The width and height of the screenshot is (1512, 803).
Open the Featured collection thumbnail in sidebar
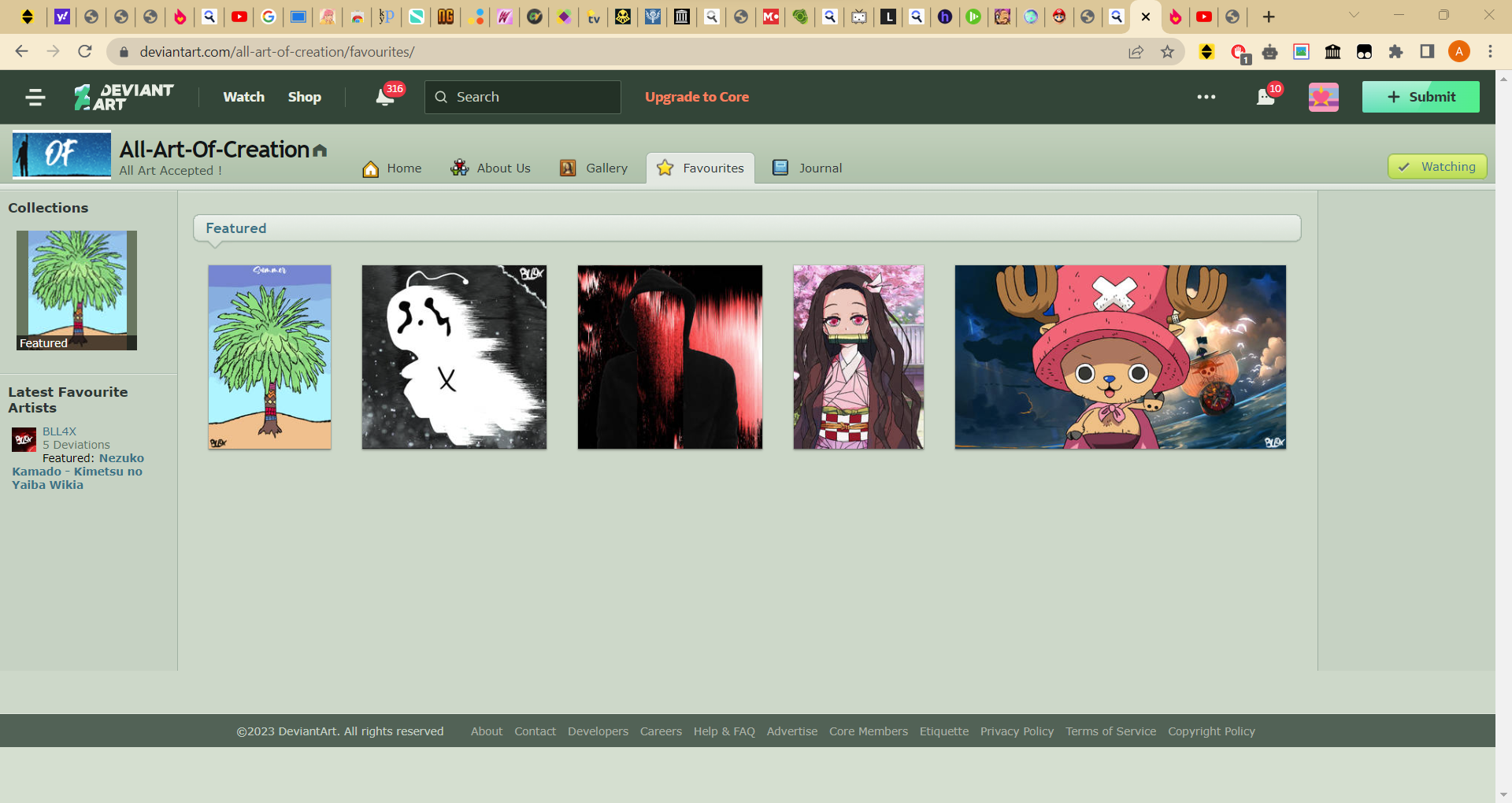click(x=76, y=290)
